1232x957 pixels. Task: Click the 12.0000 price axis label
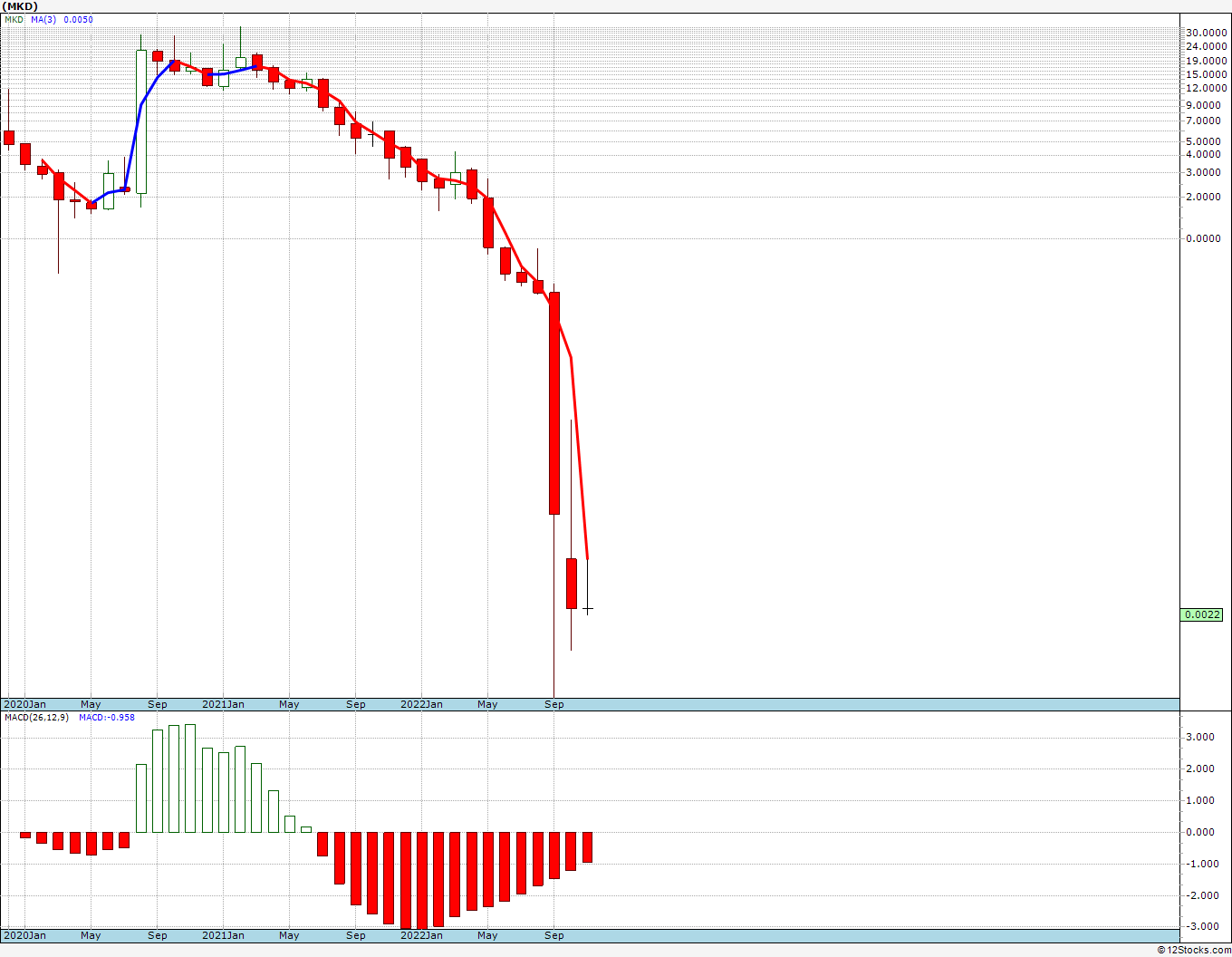coord(1207,88)
